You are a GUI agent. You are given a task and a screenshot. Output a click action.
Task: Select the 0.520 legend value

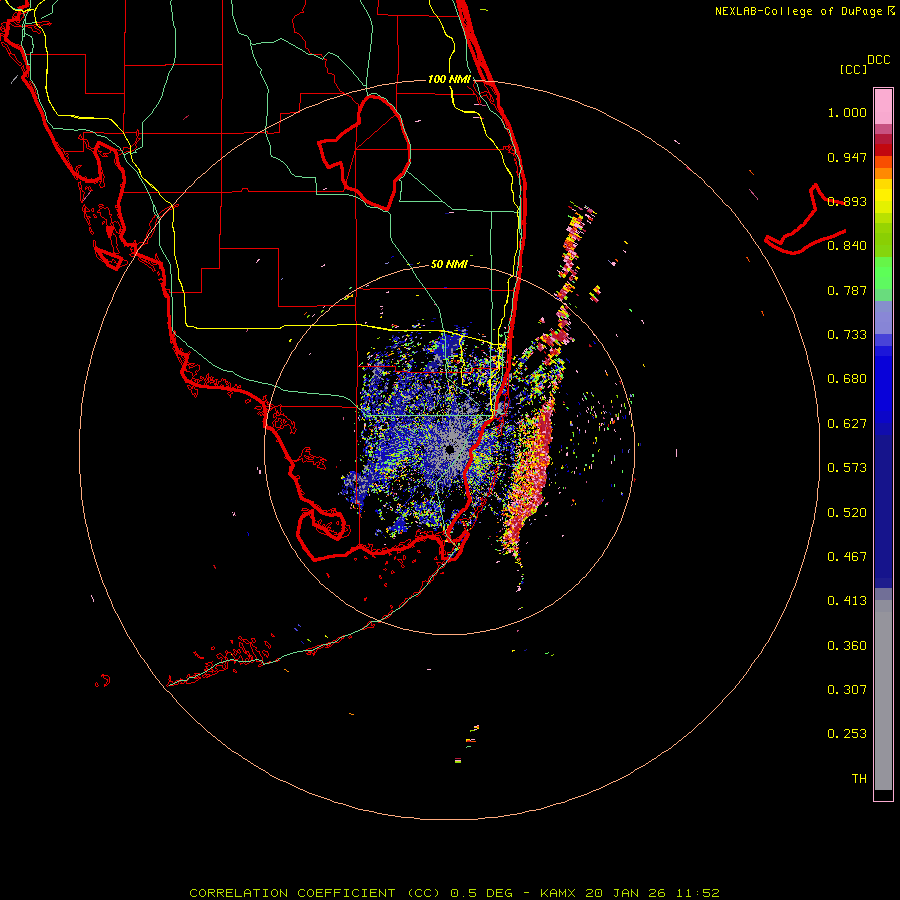point(847,513)
